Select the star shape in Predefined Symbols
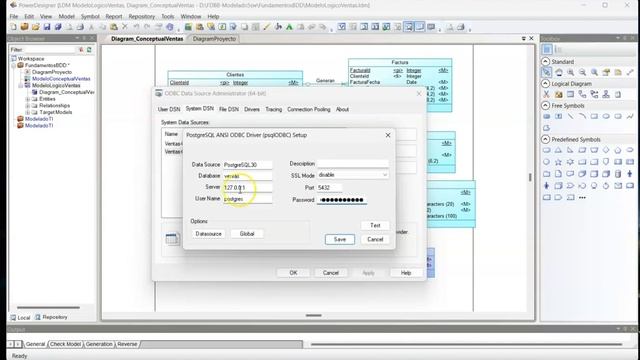 [559, 162]
